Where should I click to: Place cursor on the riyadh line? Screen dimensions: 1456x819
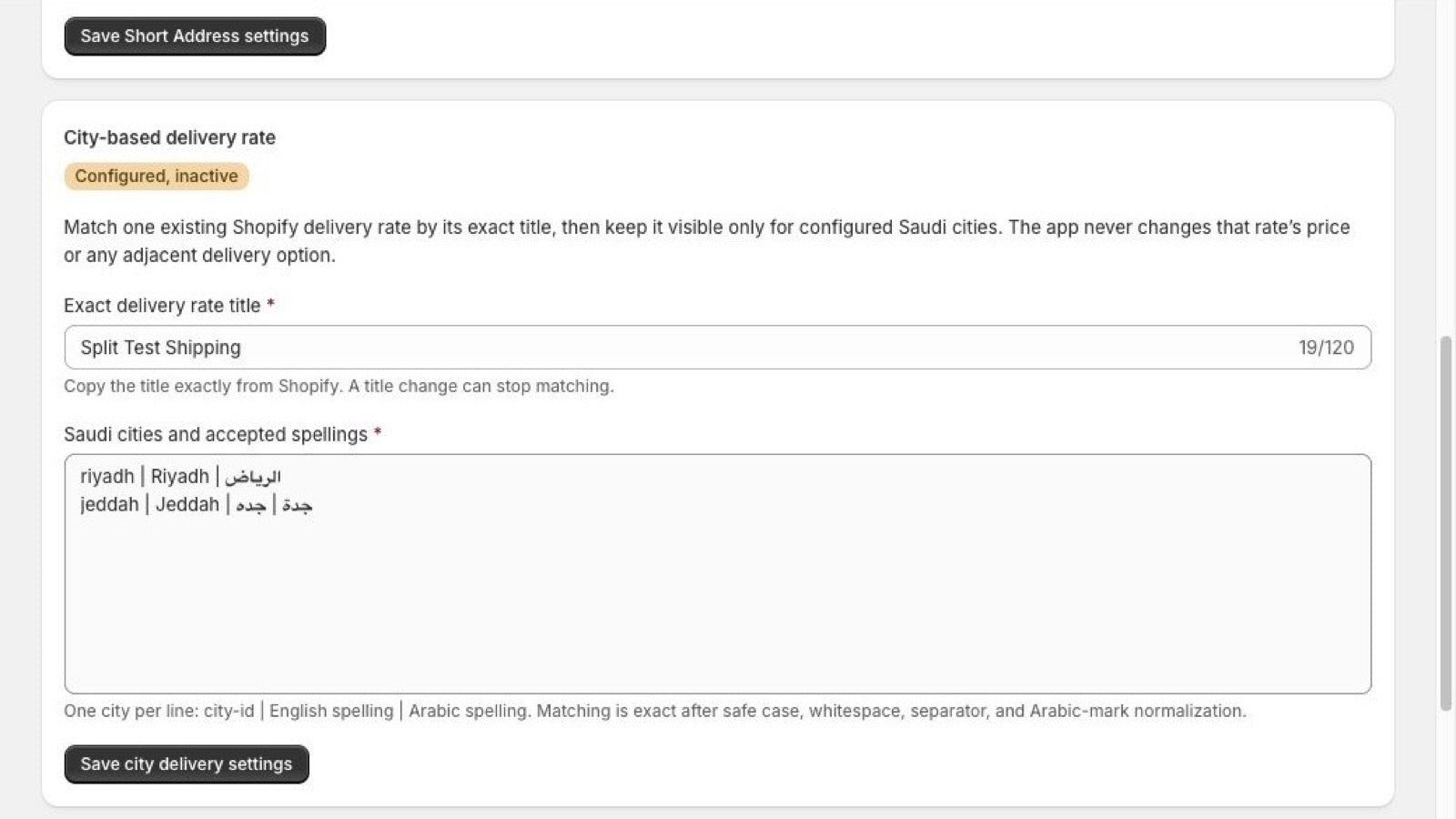(180, 477)
